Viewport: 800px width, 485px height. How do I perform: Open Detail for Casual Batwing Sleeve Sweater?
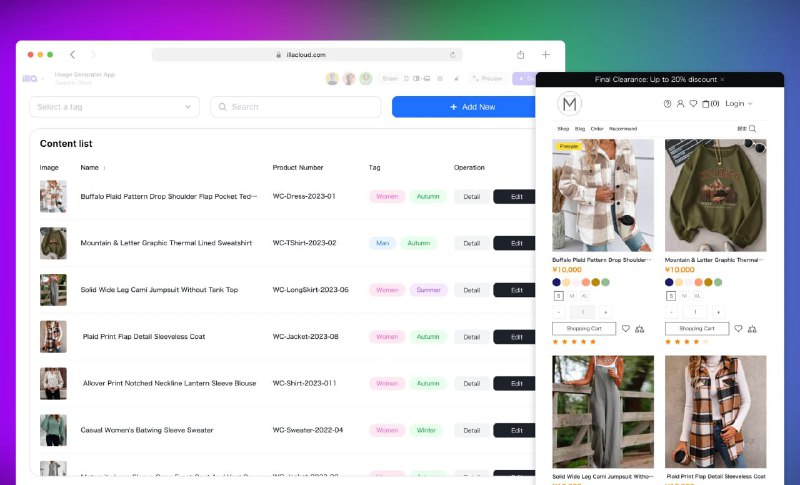(x=471, y=430)
